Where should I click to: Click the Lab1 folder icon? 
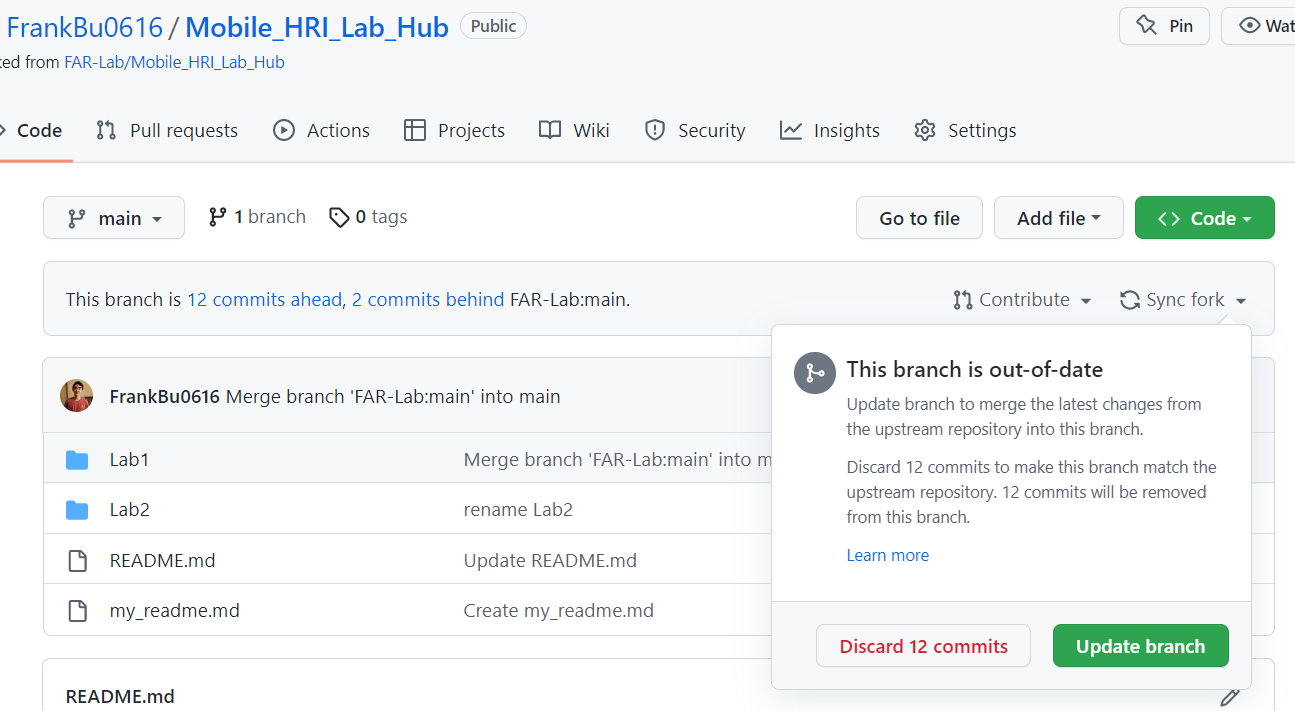pyautogui.click(x=77, y=460)
